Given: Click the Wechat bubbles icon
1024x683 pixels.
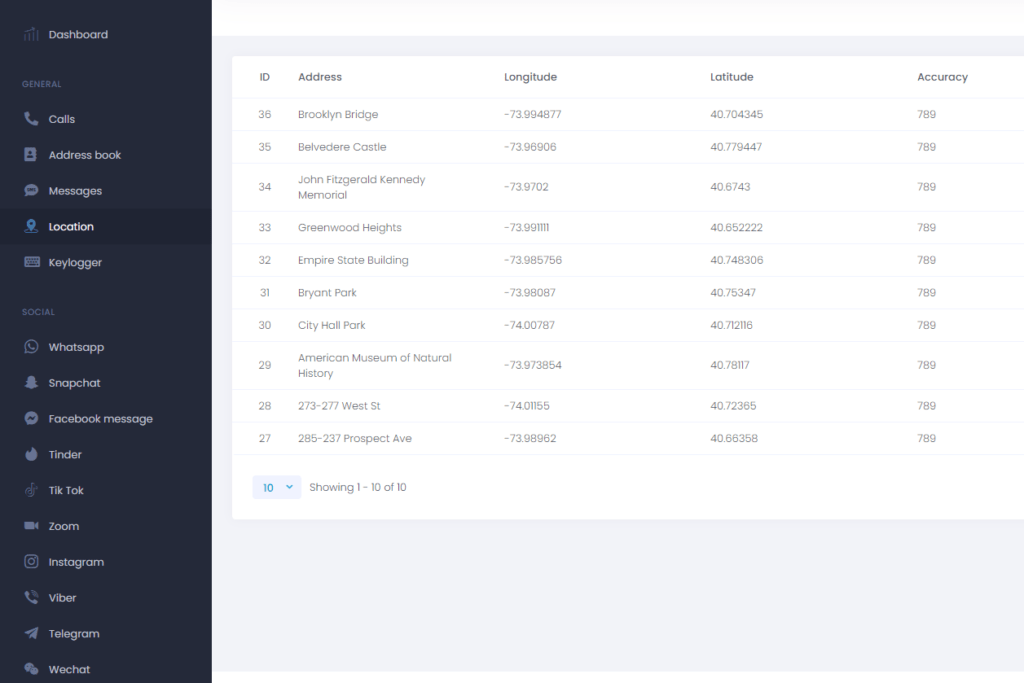Looking at the screenshot, I should coord(31,669).
